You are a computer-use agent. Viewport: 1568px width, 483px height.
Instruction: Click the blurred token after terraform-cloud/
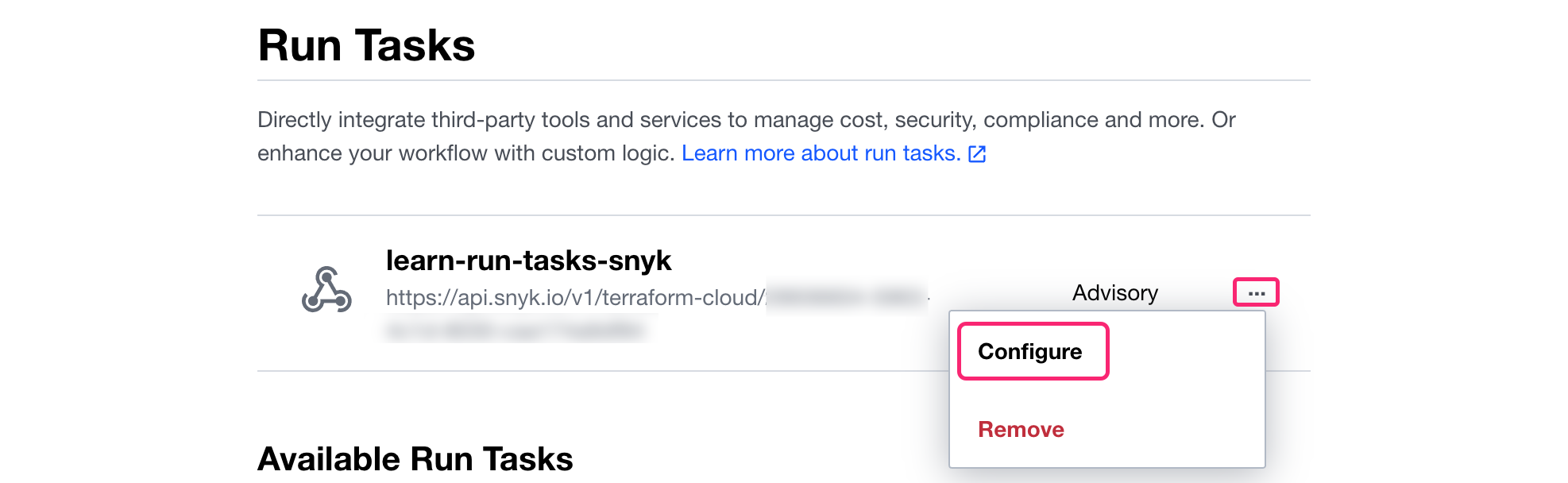pyautogui.click(x=846, y=297)
